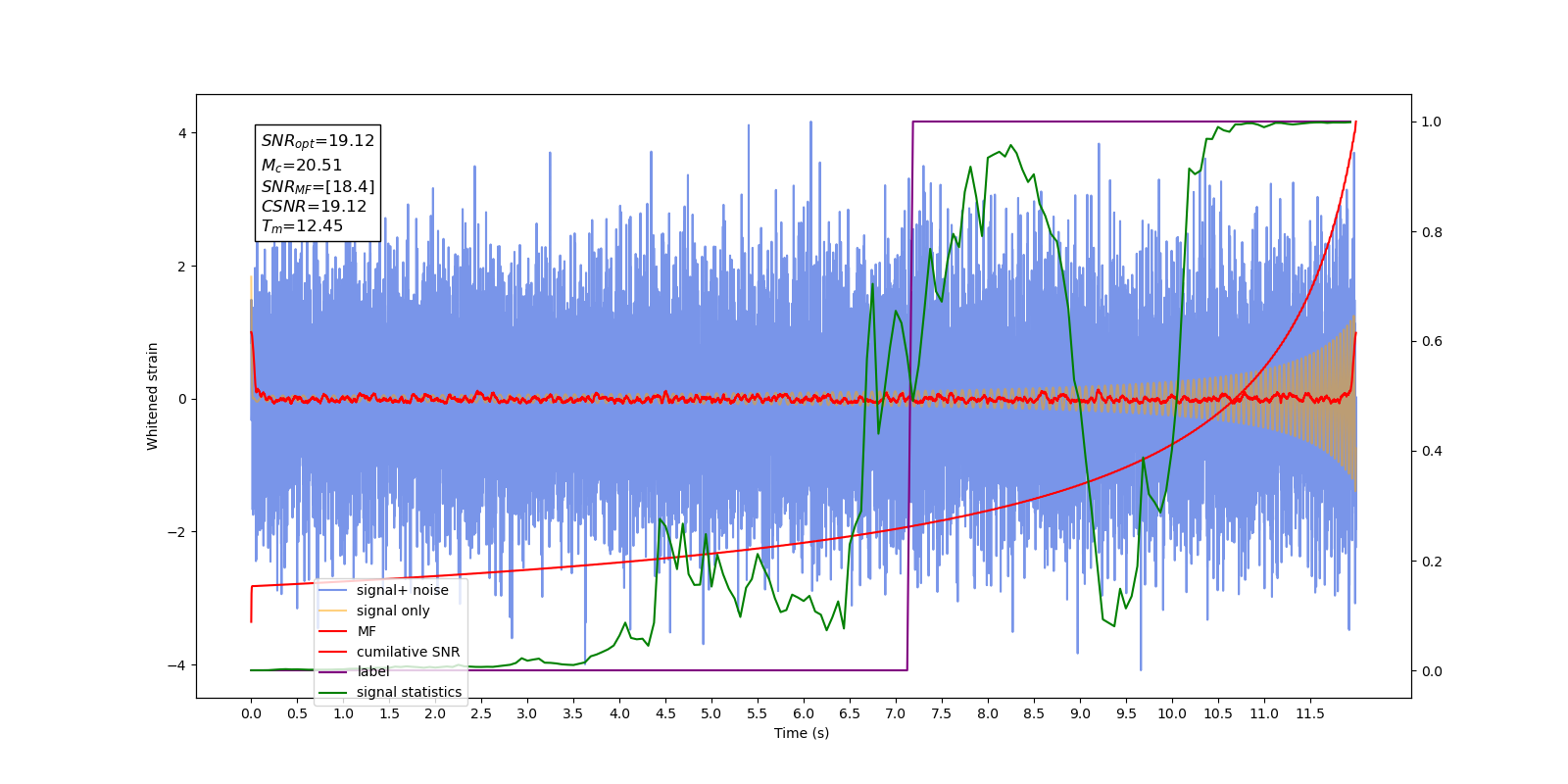Viewport: 1568px width, 784px height.
Task: Click x-axis tick label 0.0
Action: click(251, 713)
